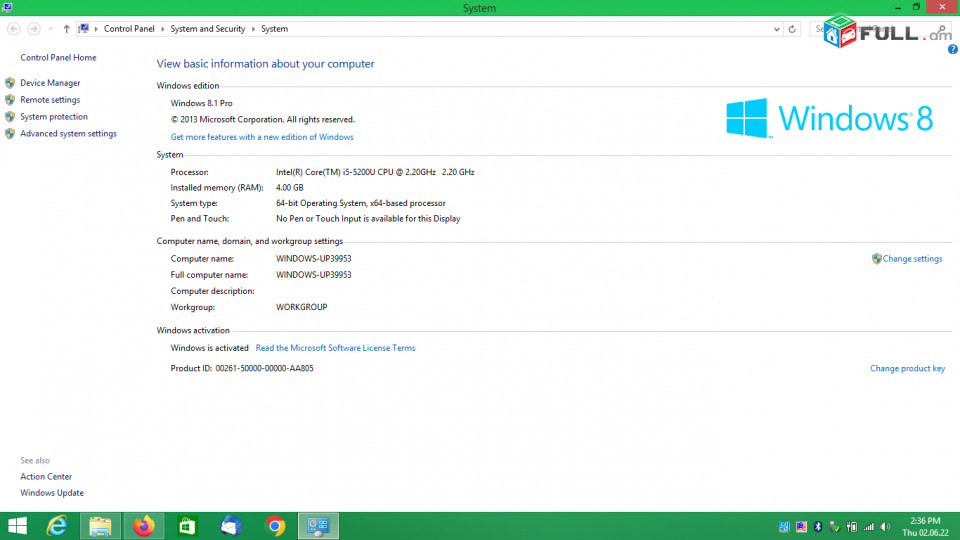This screenshot has width=960, height=540.
Task: Open Google Chrome from taskbar
Action: coord(275,526)
